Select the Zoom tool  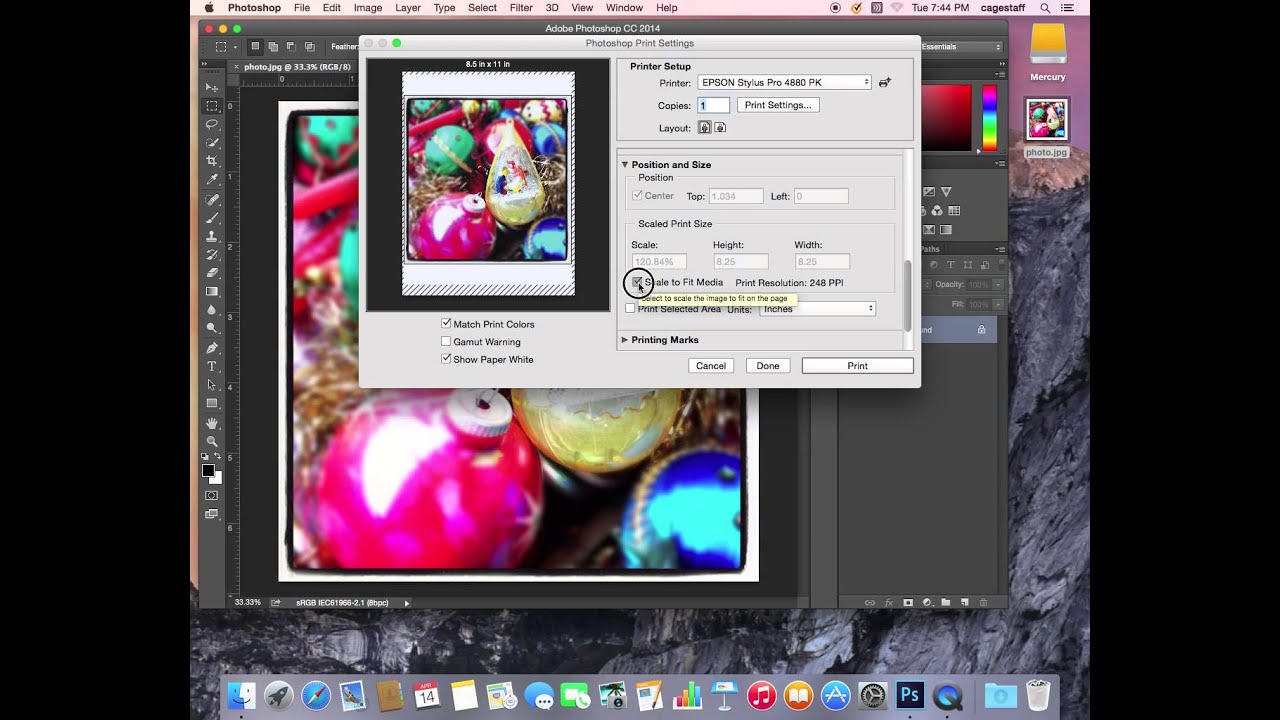point(212,441)
